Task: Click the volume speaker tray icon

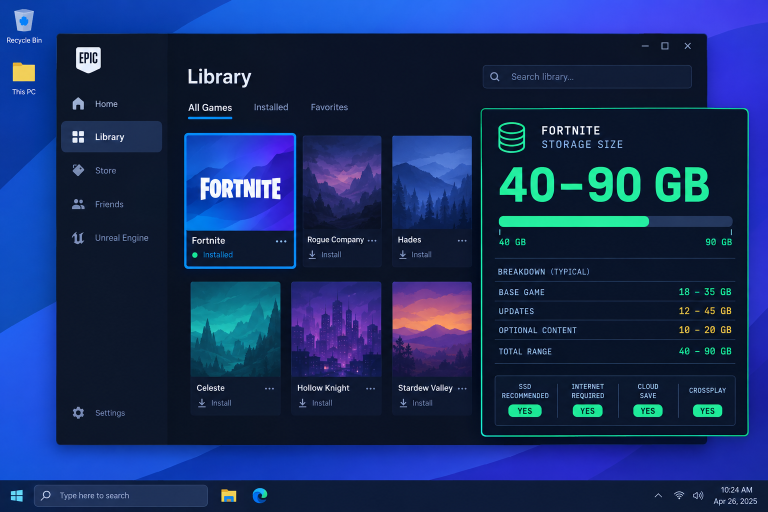Action: [x=698, y=495]
